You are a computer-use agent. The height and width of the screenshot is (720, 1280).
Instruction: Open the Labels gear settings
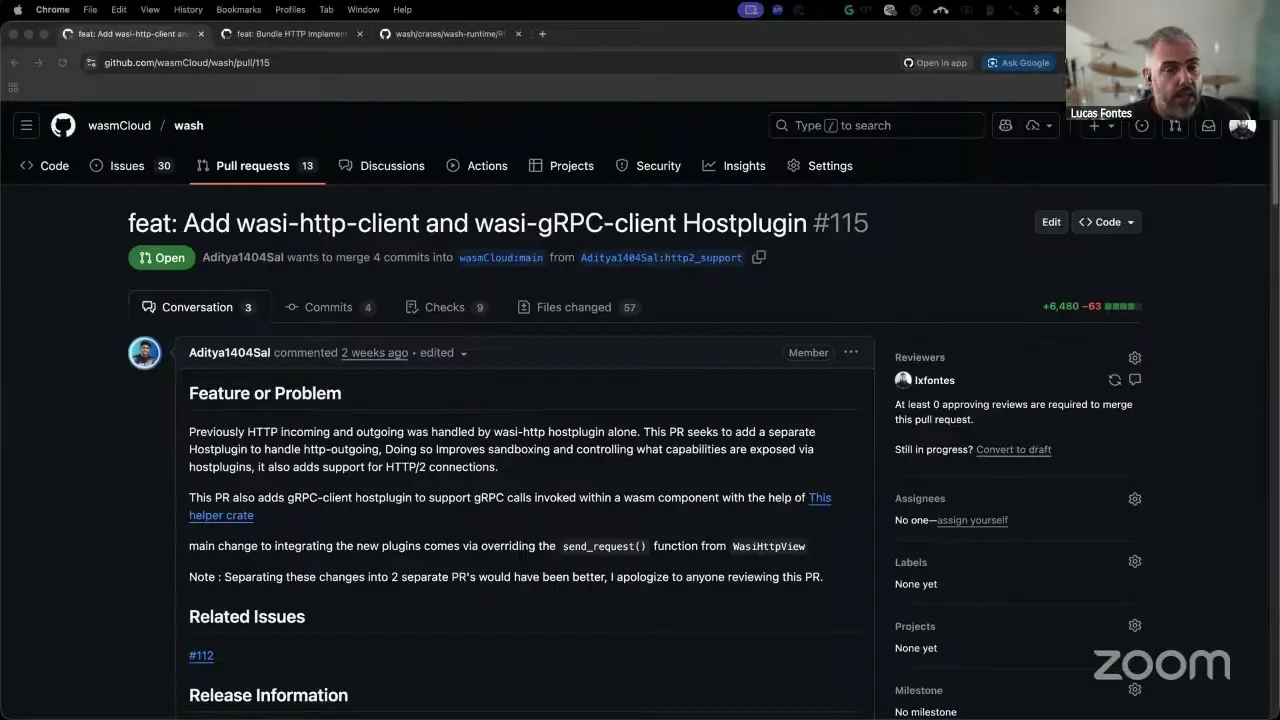tap(1135, 562)
